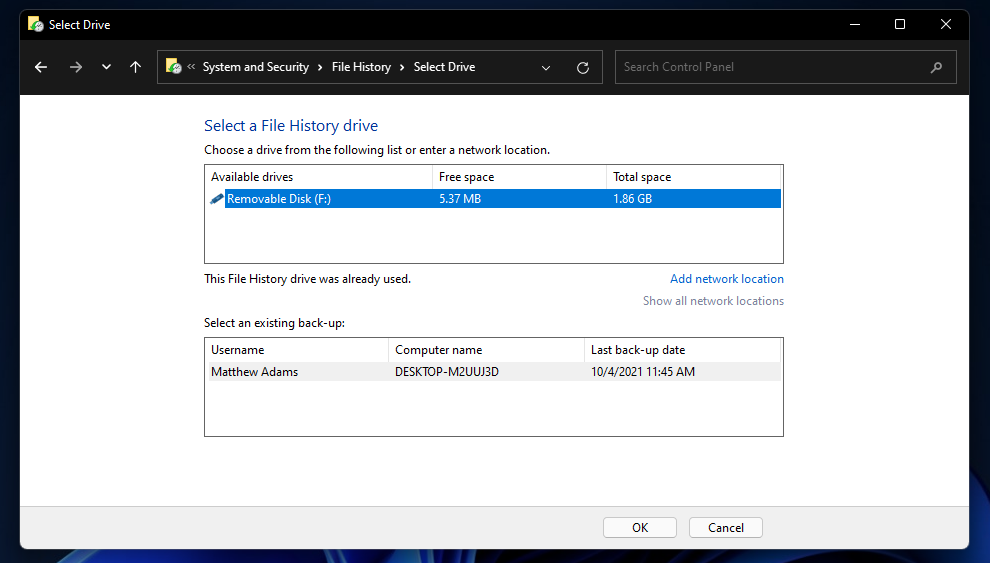Click the search magnifier icon

pos(936,67)
